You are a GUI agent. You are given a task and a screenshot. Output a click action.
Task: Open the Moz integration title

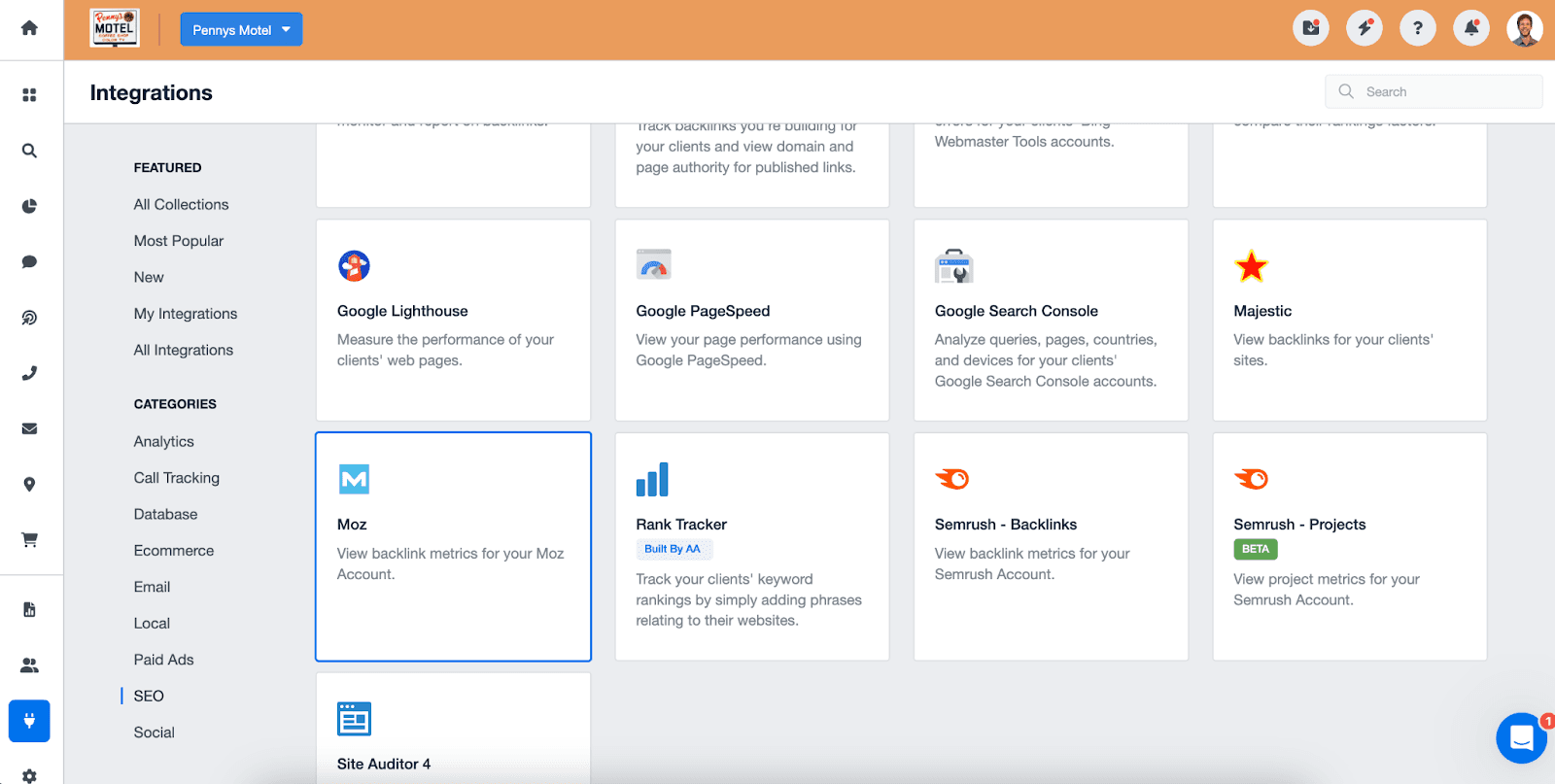[x=352, y=525]
